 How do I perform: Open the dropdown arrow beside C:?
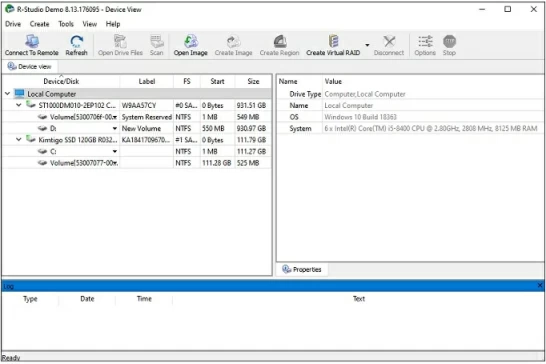tap(115, 152)
